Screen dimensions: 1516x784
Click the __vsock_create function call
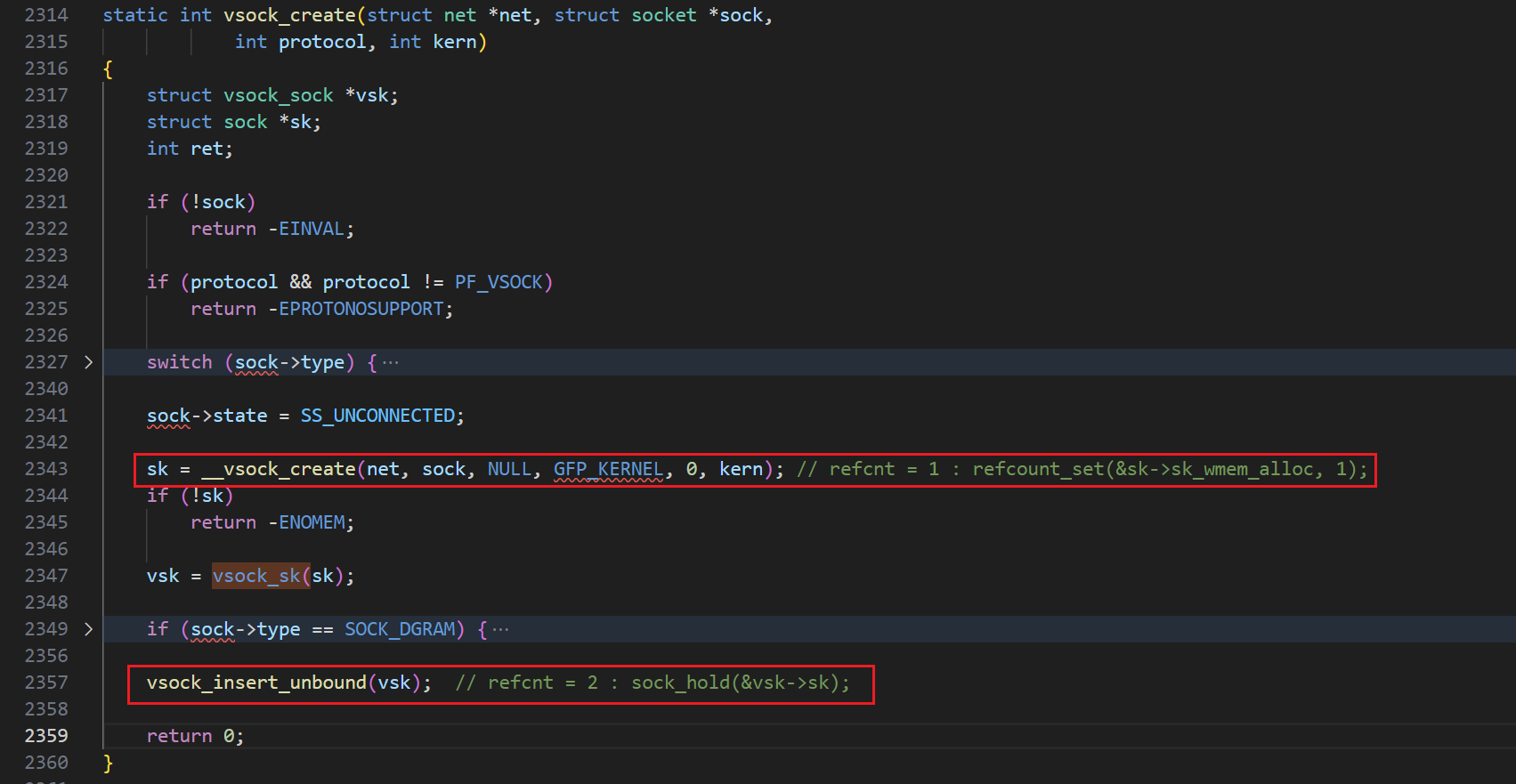click(x=278, y=469)
